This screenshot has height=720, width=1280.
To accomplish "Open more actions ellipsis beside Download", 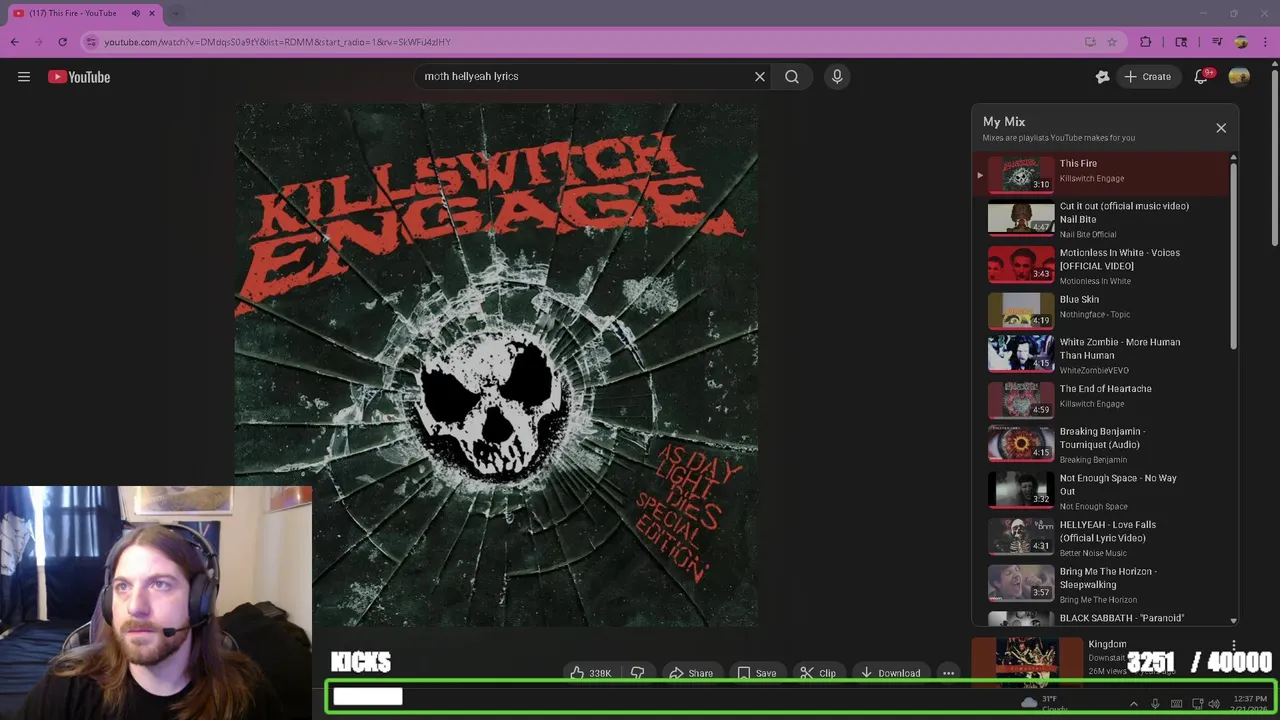I will (948, 673).
